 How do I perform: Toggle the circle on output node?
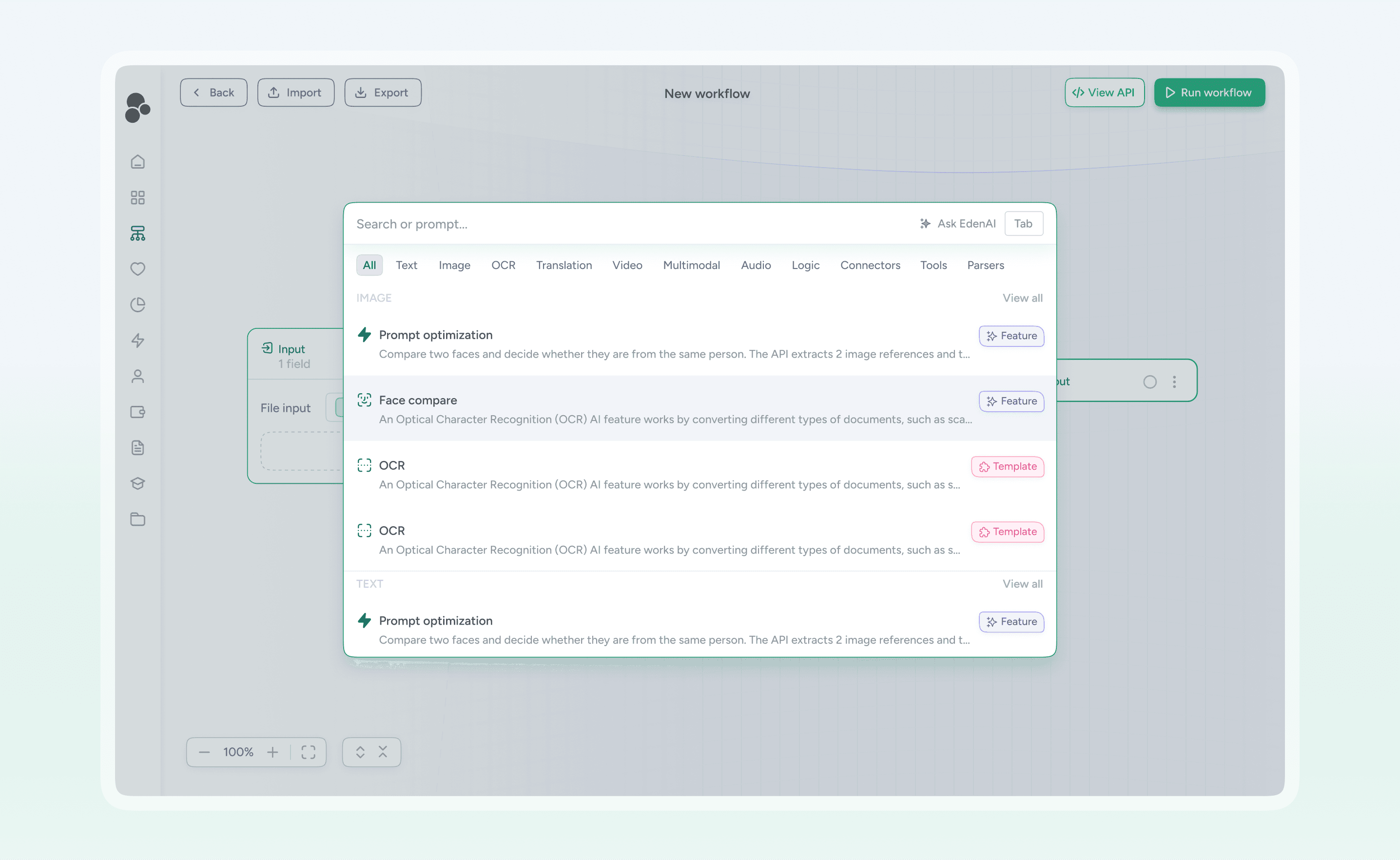tap(1150, 382)
